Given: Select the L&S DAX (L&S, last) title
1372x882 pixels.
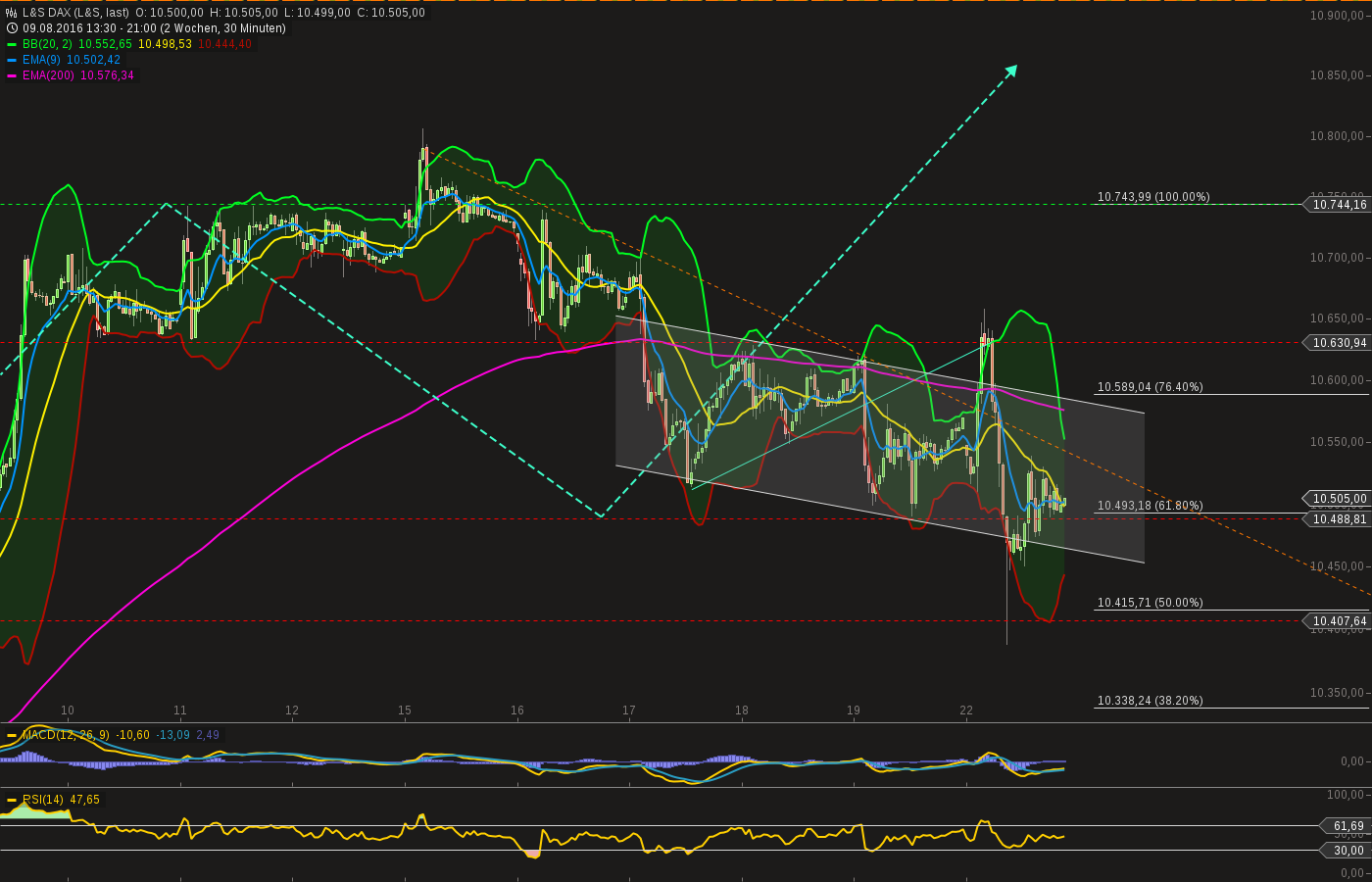Looking at the screenshot, I should (x=75, y=13).
